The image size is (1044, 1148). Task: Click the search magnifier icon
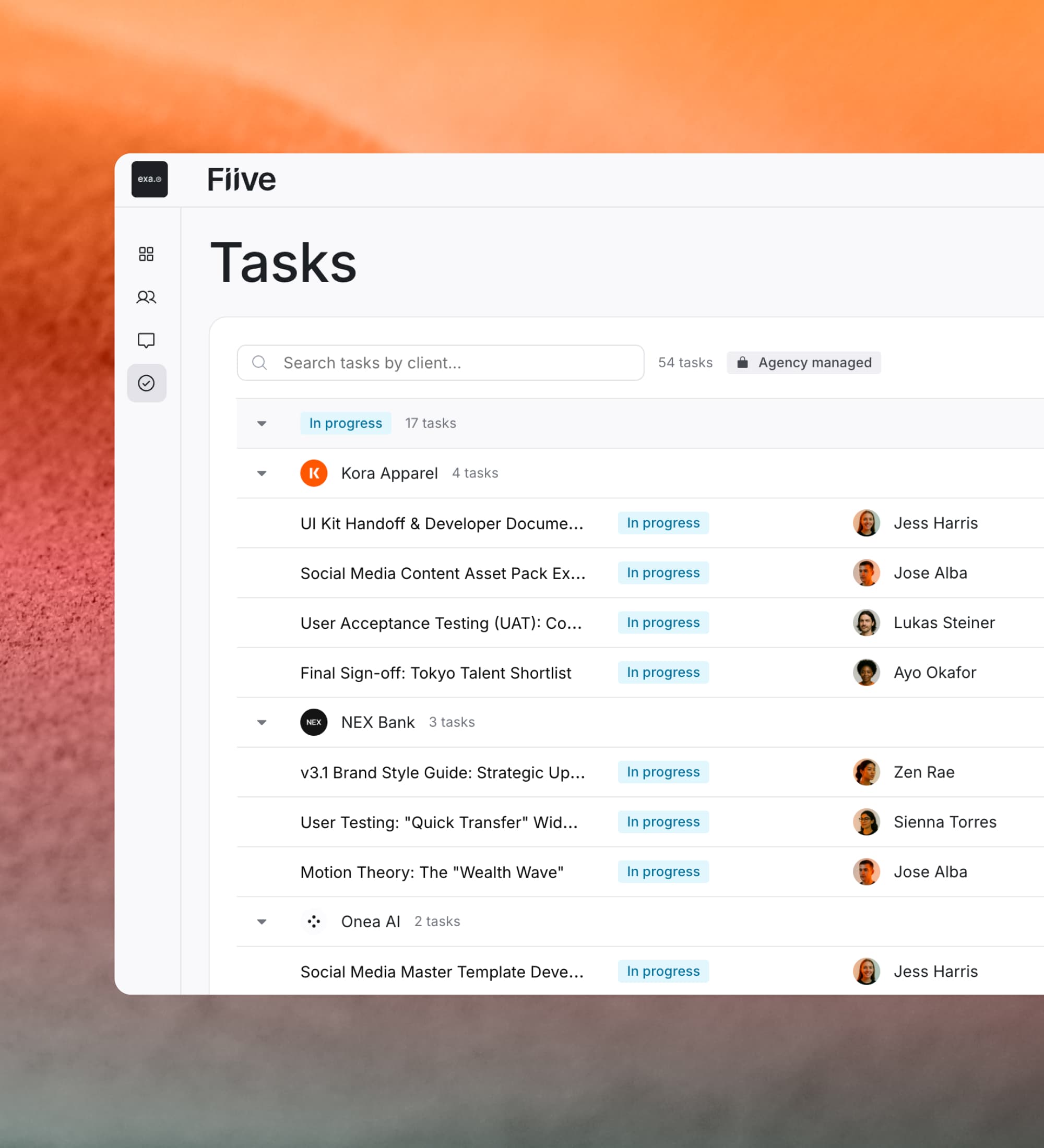260,363
